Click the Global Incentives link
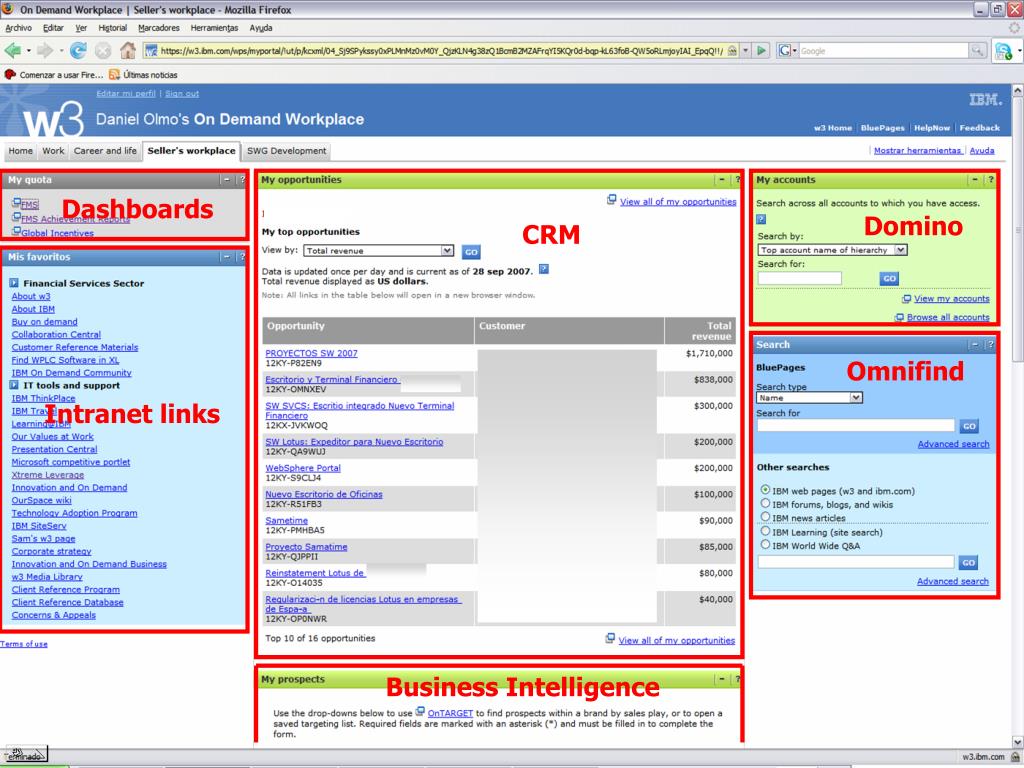This screenshot has height=768, width=1024. click(57, 233)
